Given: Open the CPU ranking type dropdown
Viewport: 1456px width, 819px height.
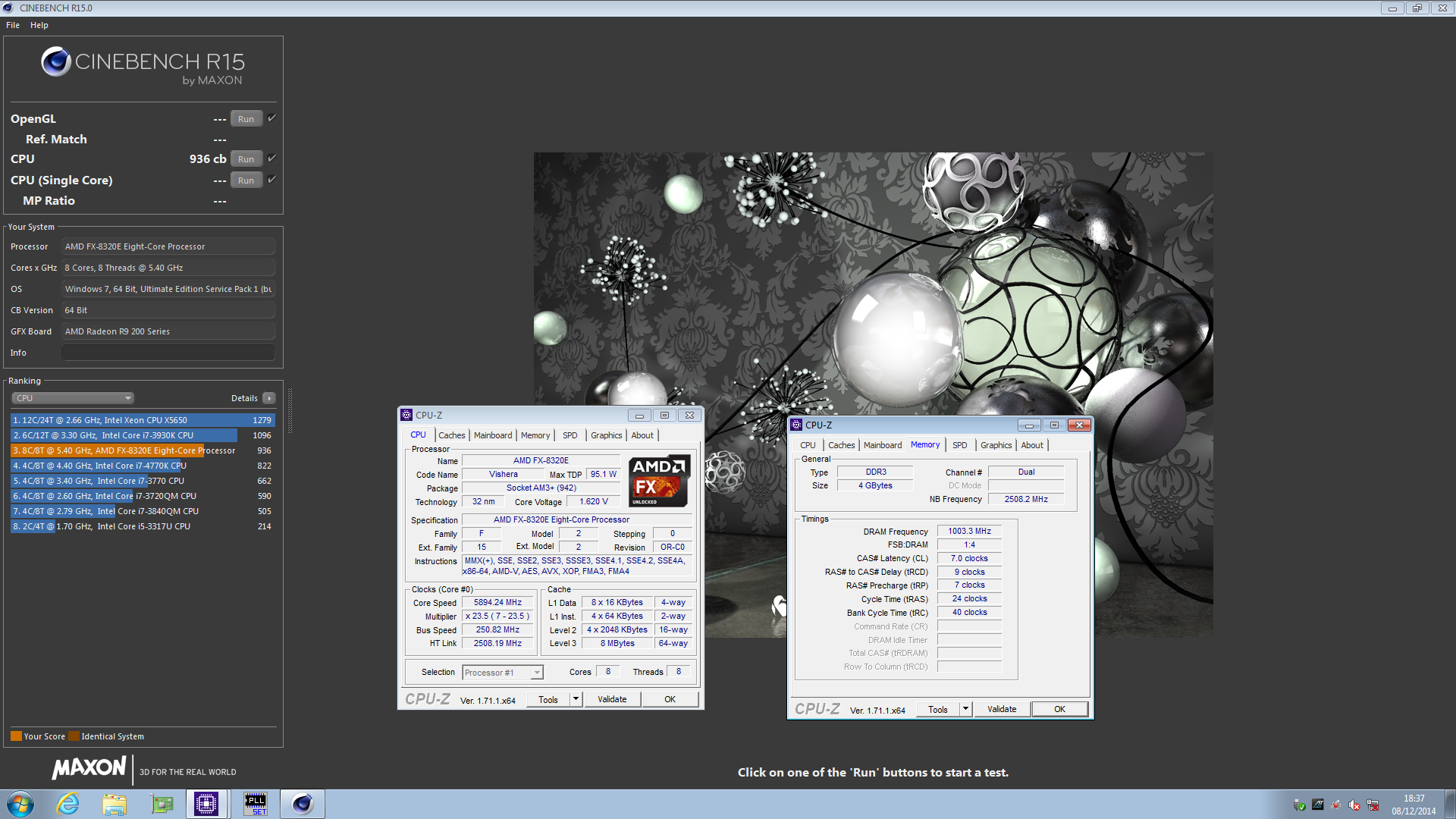Looking at the screenshot, I should point(73,398).
